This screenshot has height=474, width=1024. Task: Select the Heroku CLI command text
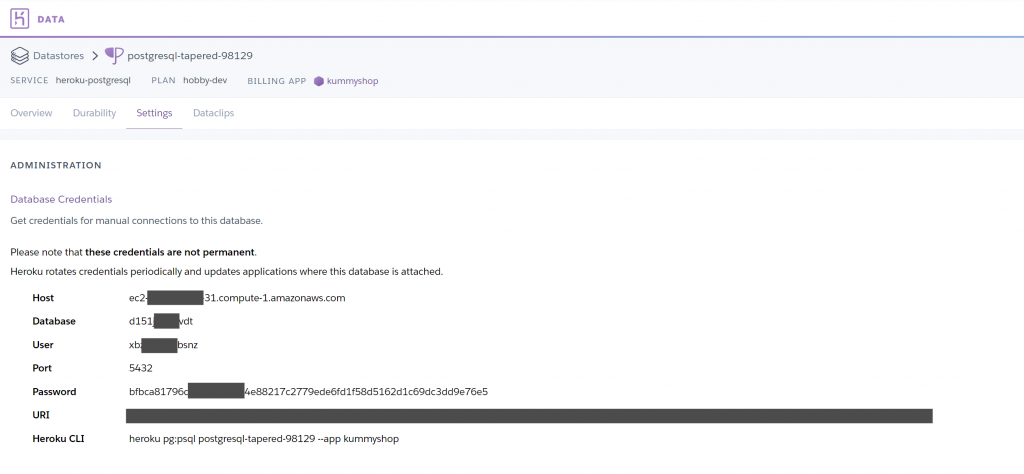(264, 439)
